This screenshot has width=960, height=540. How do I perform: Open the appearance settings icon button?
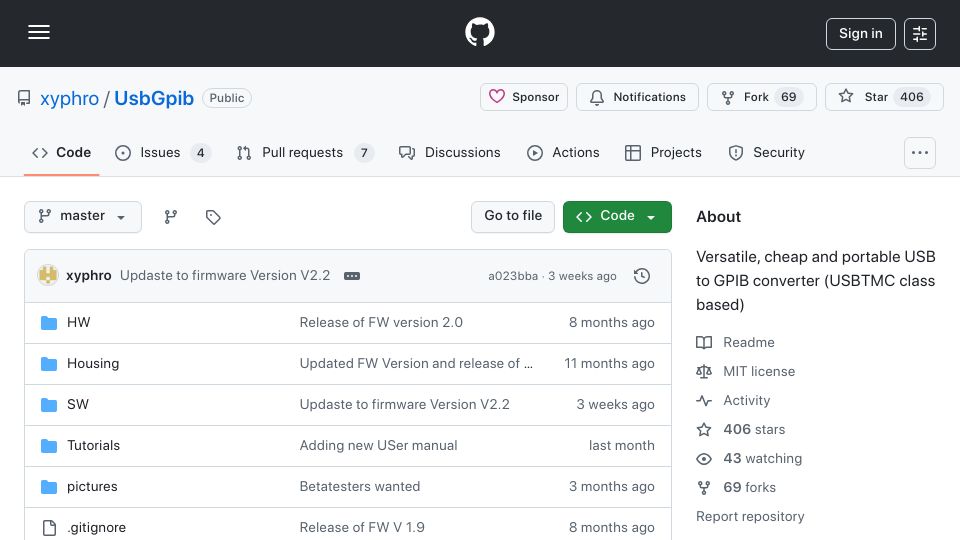(920, 34)
